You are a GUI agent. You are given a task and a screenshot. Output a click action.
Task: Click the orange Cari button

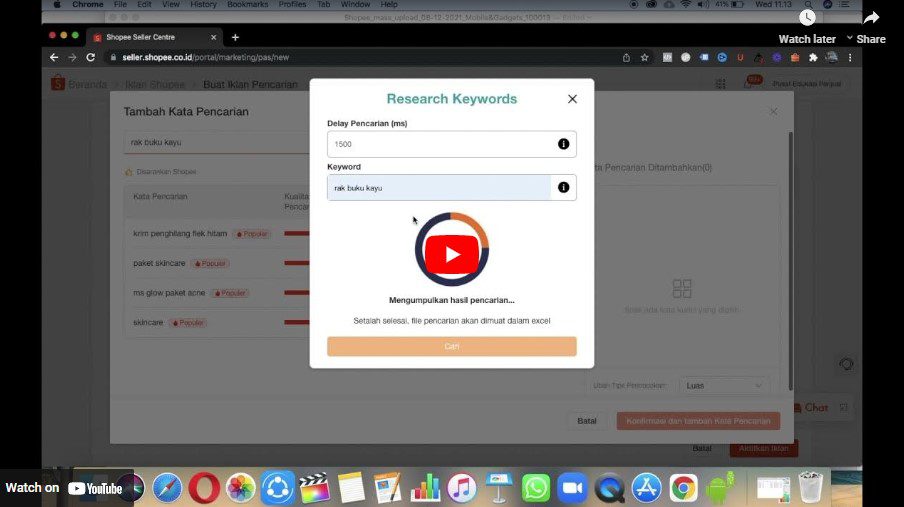point(451,346)
